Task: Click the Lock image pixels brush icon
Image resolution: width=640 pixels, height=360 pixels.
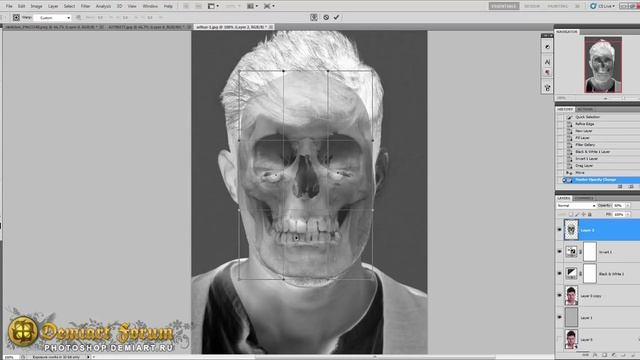Action: 577,214
